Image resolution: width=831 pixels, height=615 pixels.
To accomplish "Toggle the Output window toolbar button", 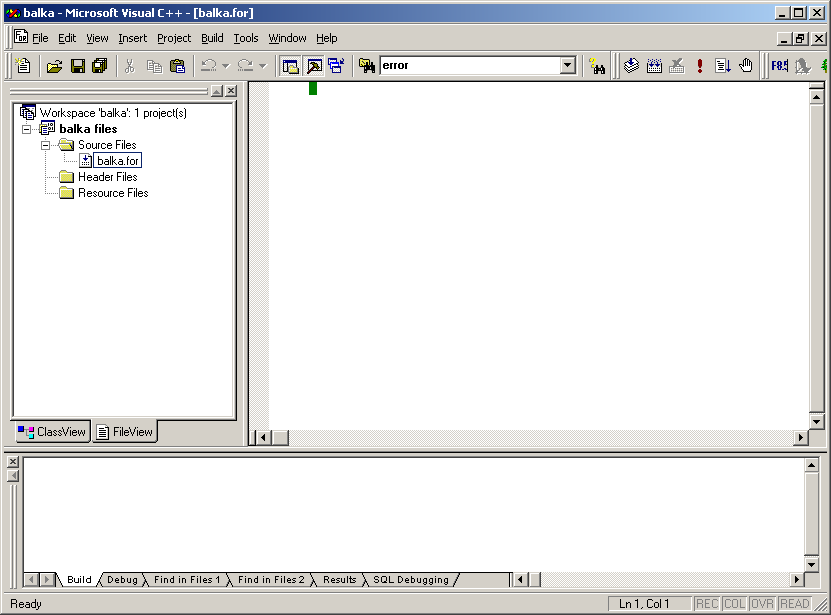I will point(314,66).
